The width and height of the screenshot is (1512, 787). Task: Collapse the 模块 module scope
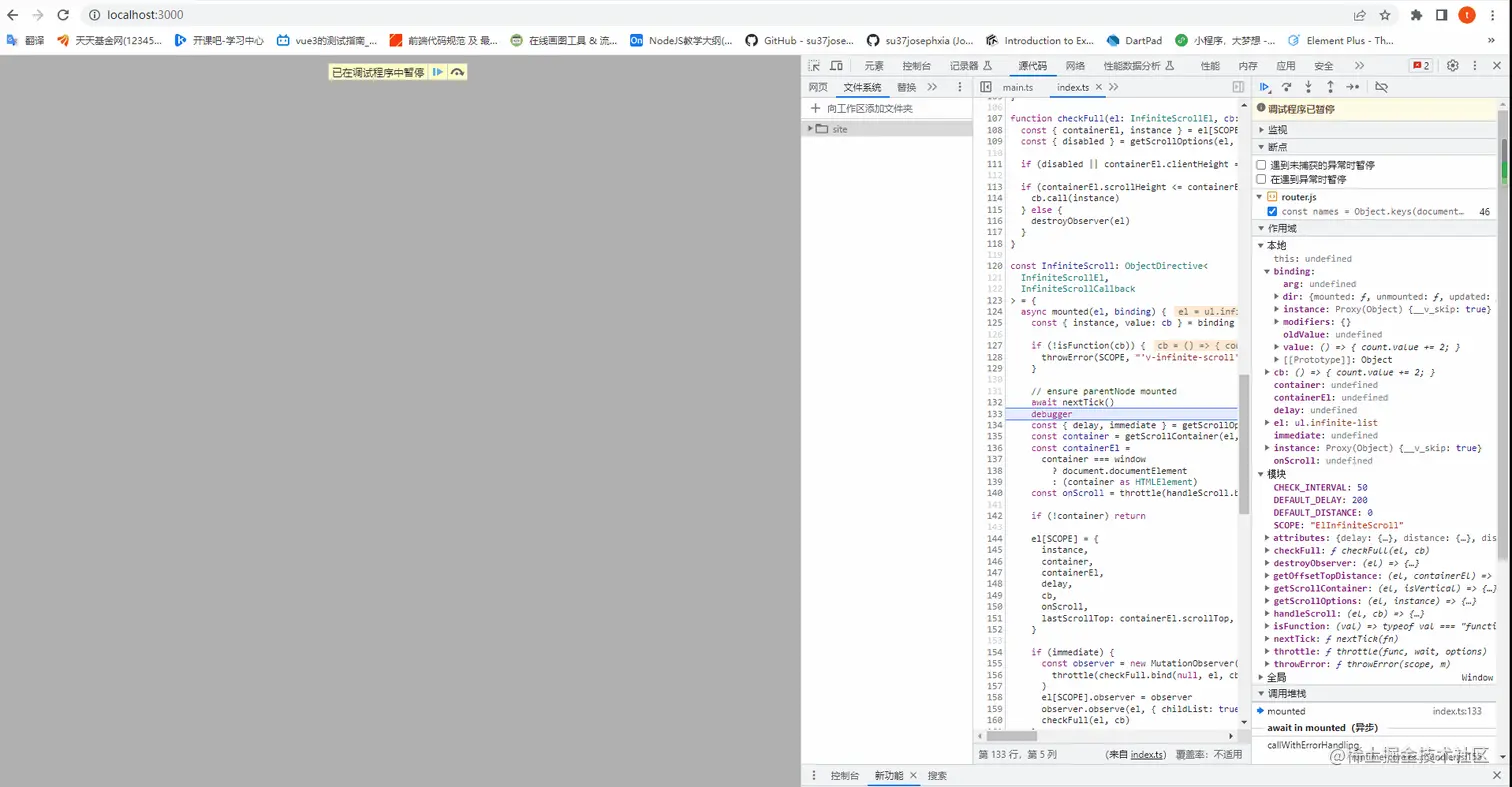click(x=1260, y=474)
